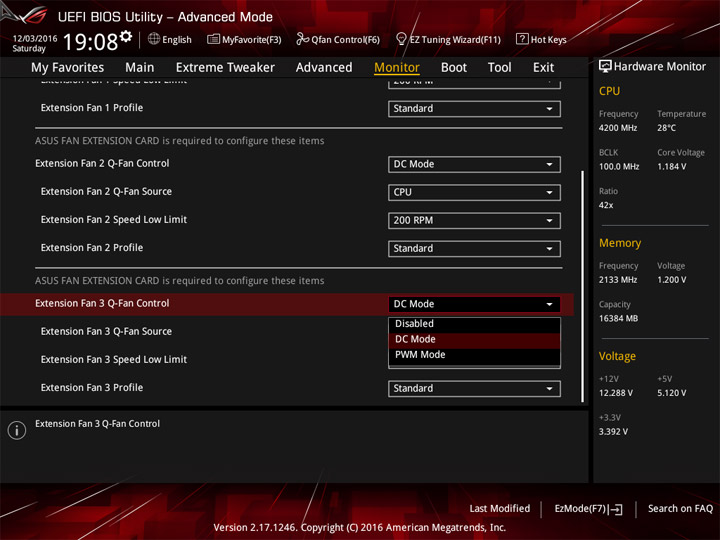720x540 pixels.
Task: Open the Tool tab
Action: (499, 68)
